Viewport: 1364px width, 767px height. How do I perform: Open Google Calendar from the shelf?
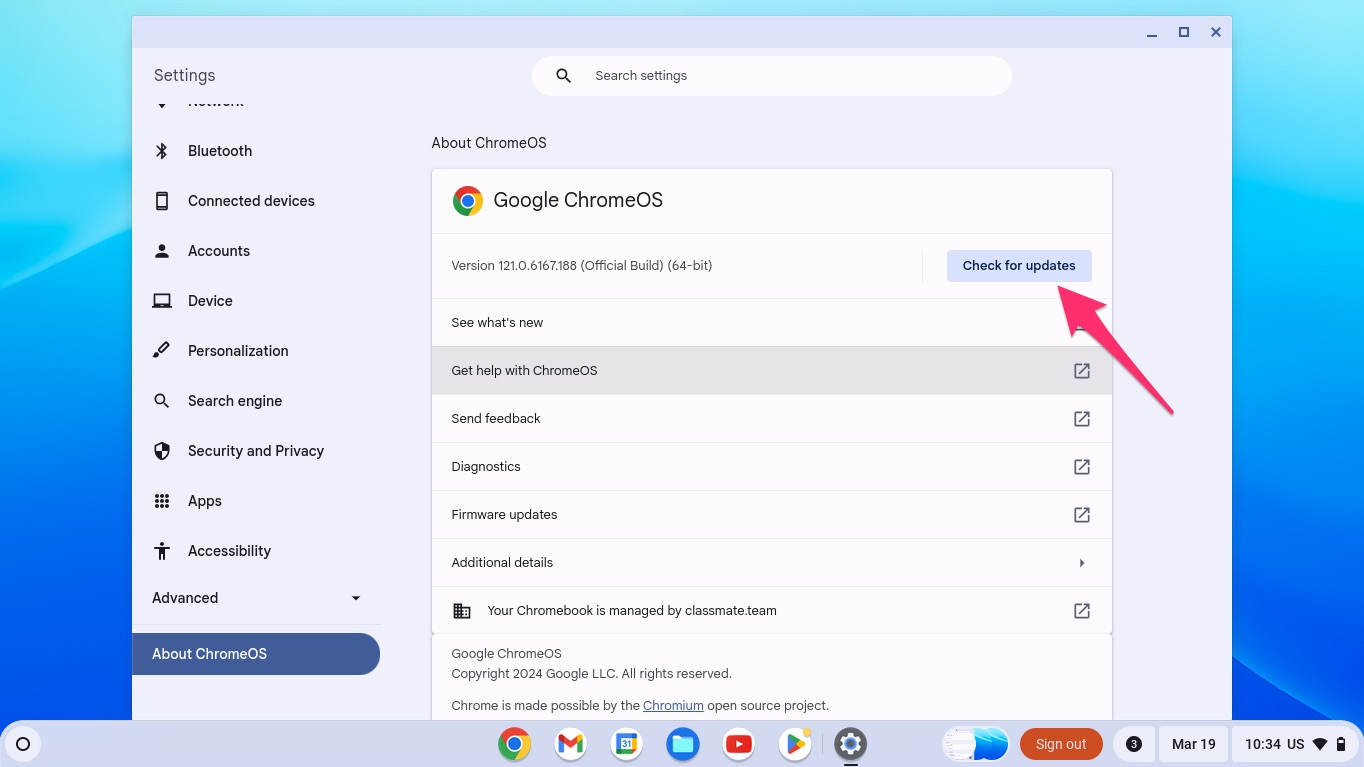click(x=626, y=744)
